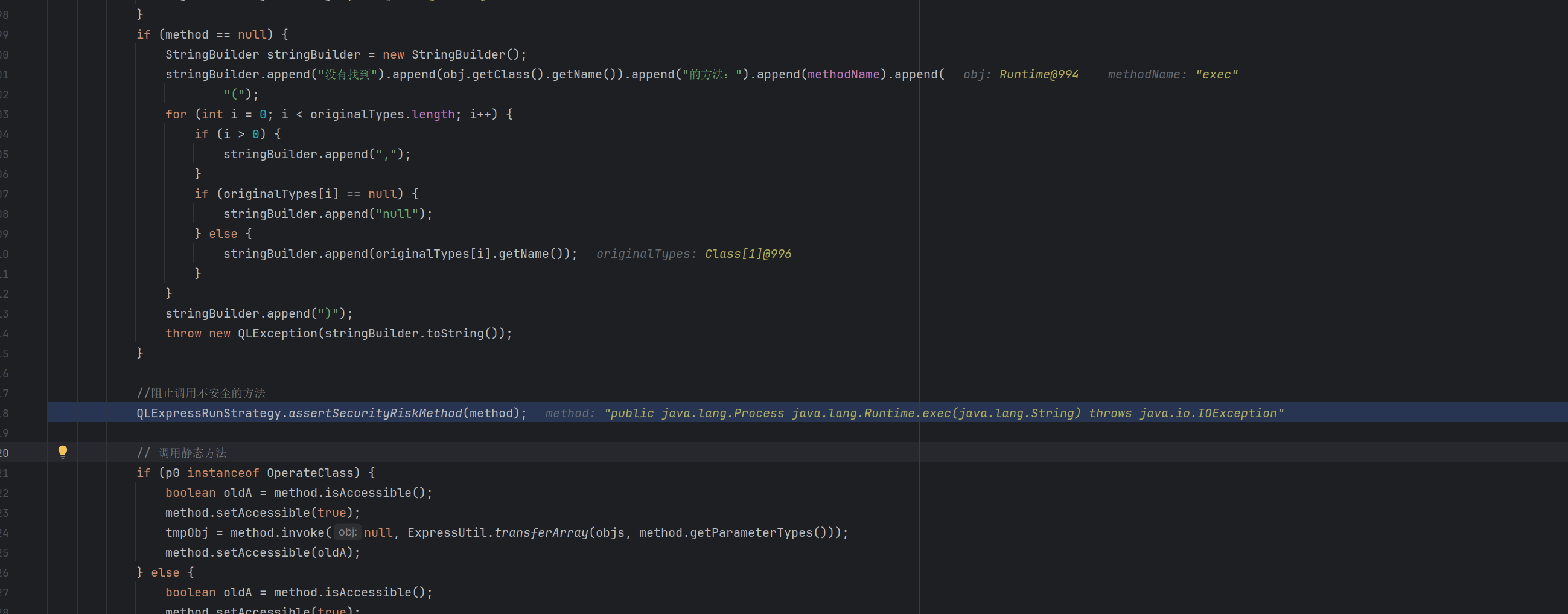Click 'method.getParameterTypes()' call
The image size is (1568, 614).
(x=733, y=532)
